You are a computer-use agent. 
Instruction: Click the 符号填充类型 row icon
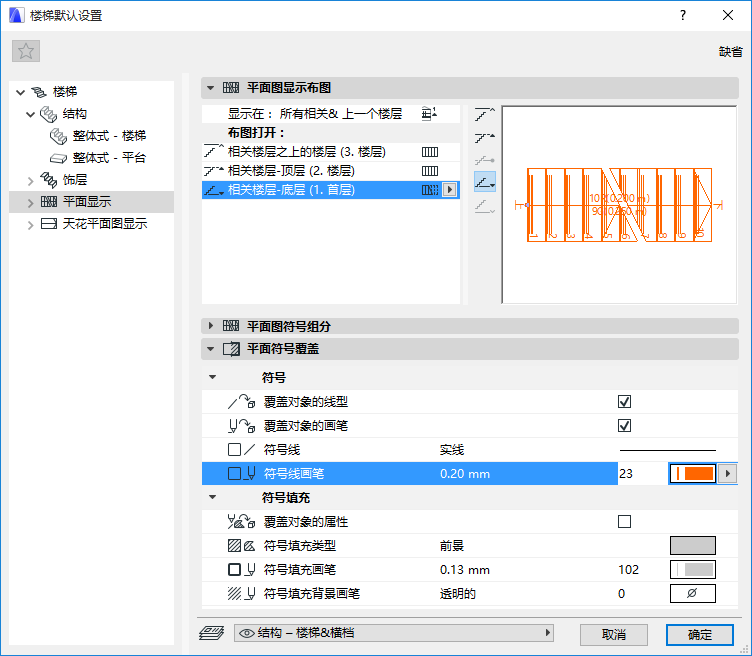pos(241,545)
